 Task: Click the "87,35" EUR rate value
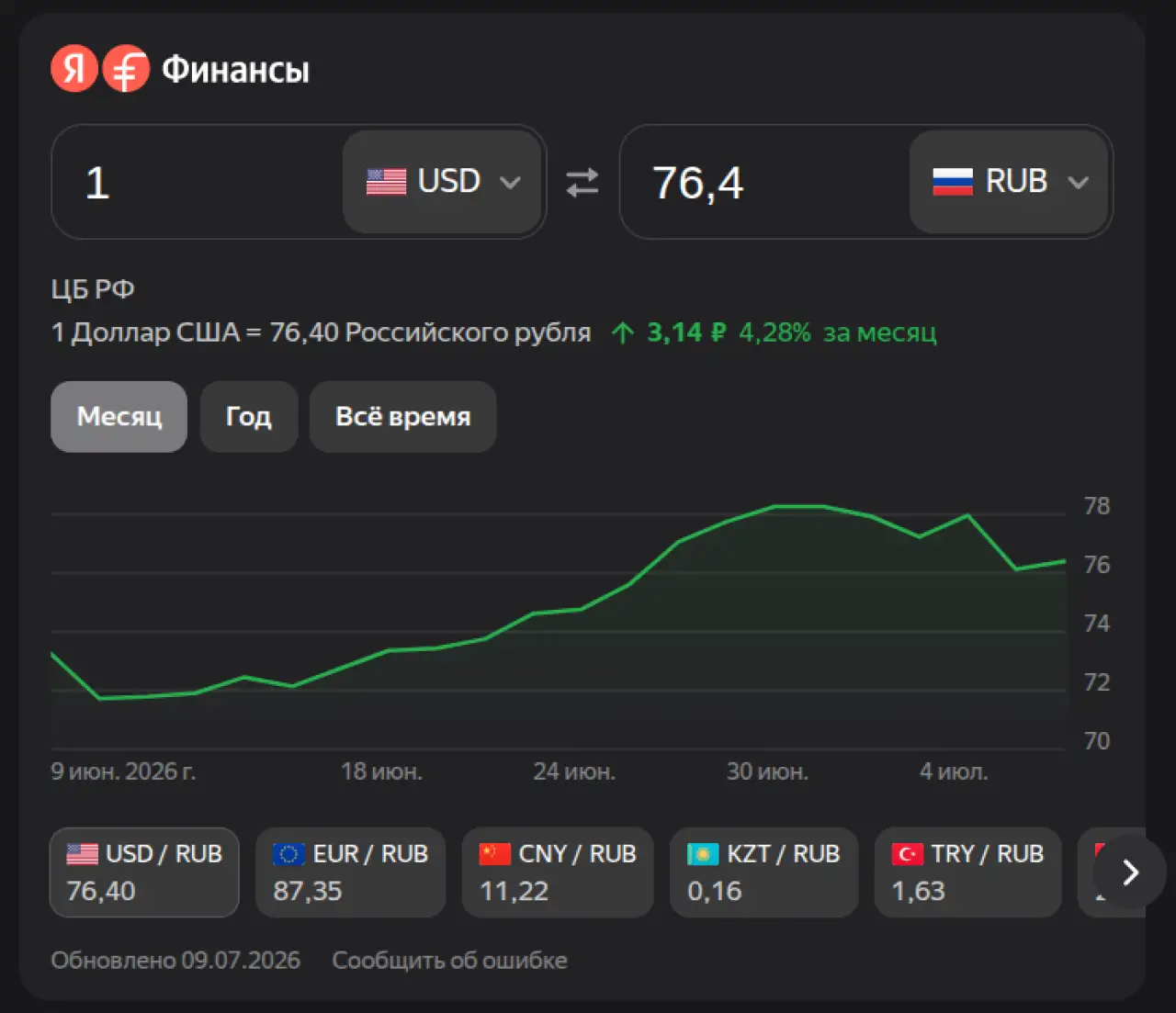coord(308,891)
